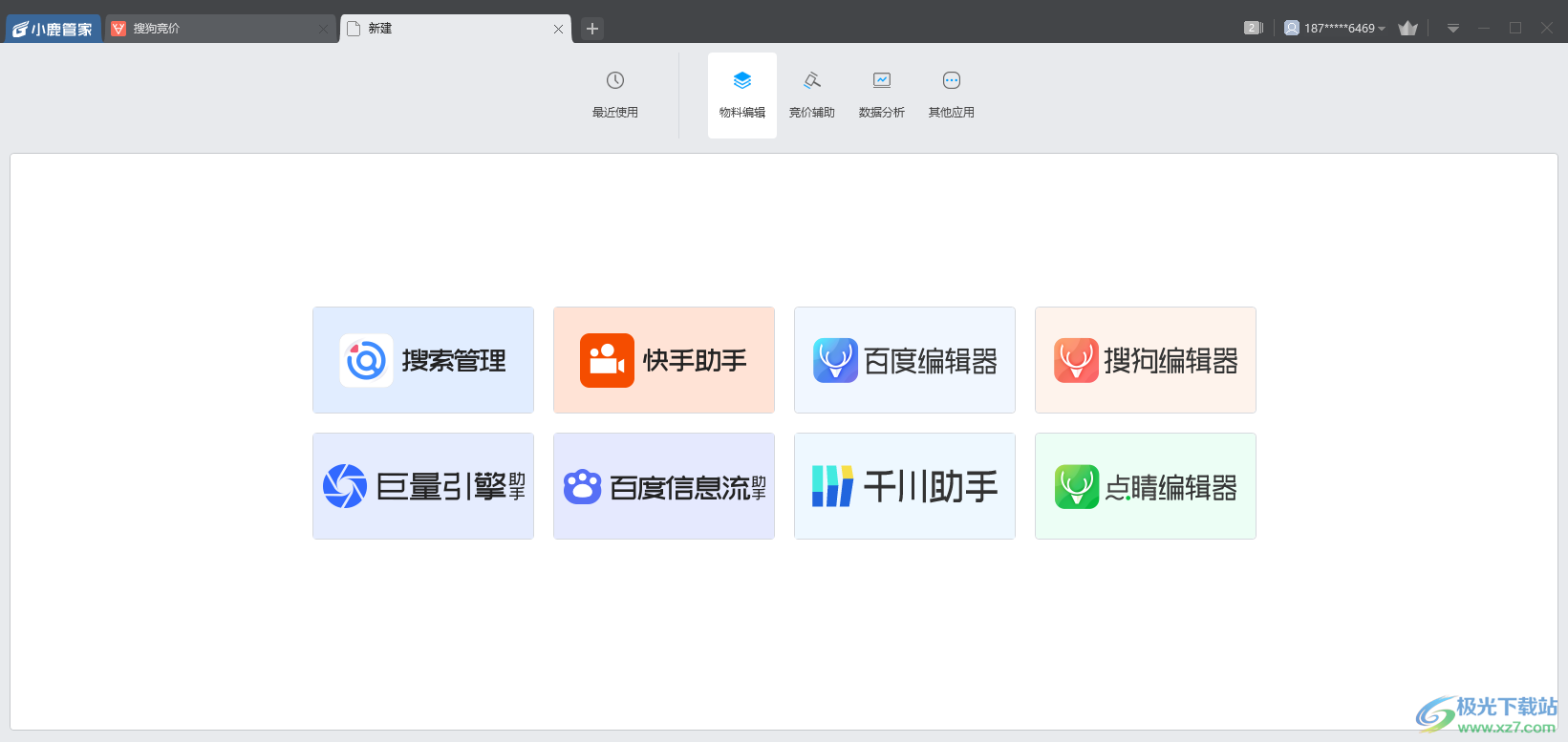Switch to the 竞价辅助 category

[x=812, y=96]
